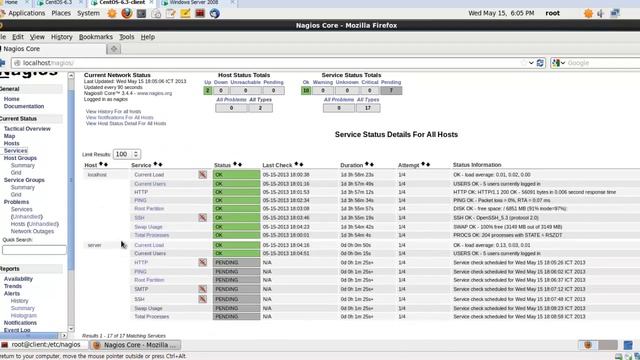Click the server host link
This screenshot has width=640, height=360.
[94, 245]
